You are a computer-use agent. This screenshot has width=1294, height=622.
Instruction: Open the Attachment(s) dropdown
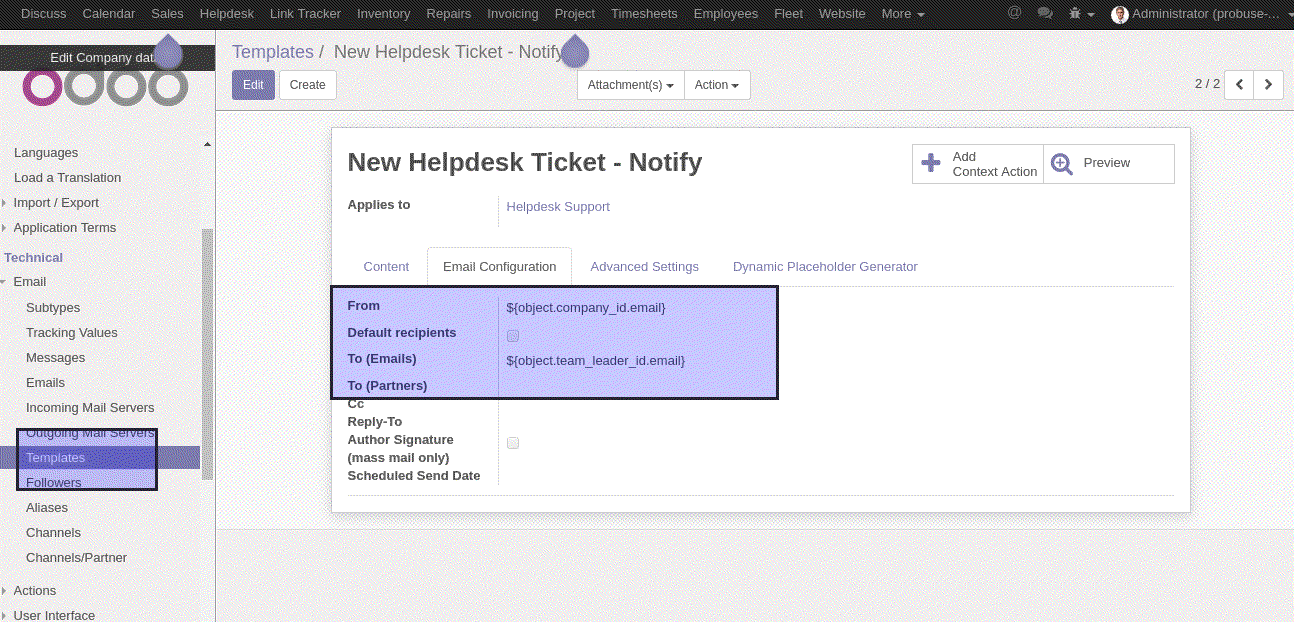click(631, 85)
